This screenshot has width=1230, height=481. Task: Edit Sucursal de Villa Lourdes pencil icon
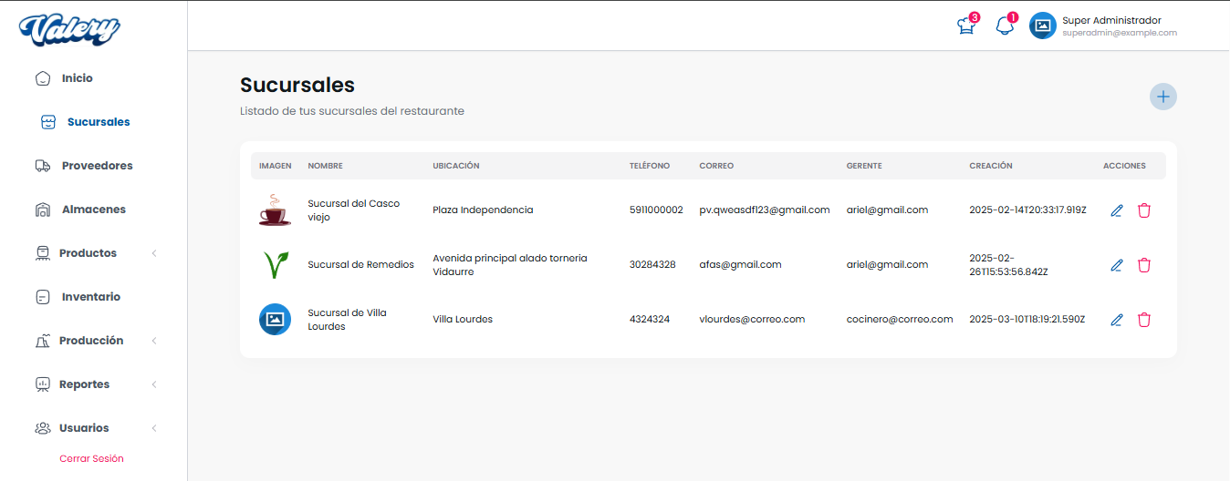pyautogui.click(x=1117, y=320)
